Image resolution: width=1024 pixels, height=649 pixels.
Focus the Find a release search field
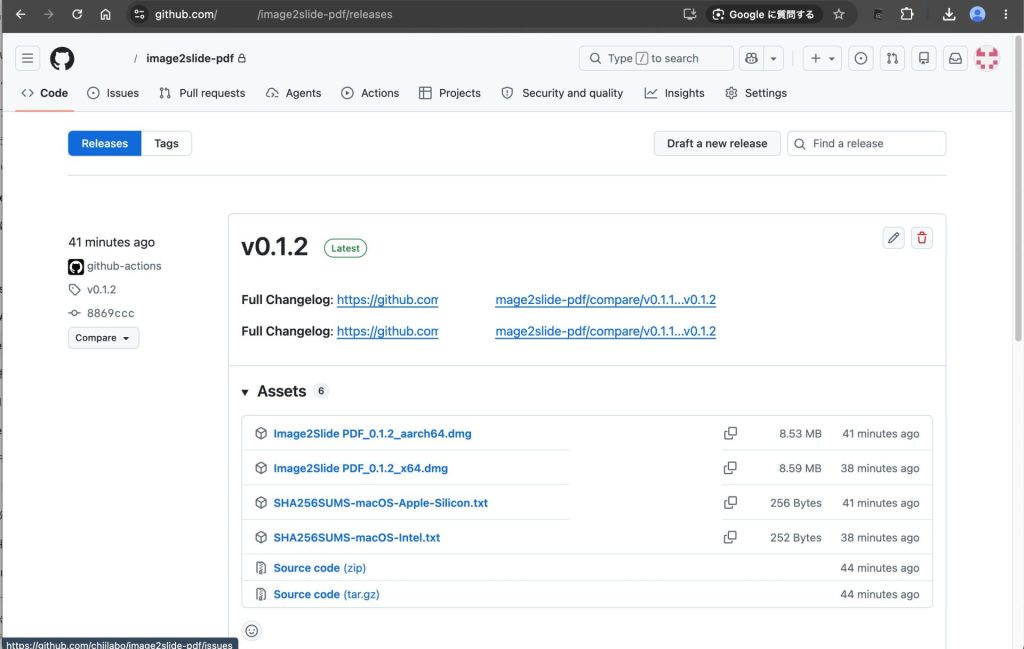point(867,143)
